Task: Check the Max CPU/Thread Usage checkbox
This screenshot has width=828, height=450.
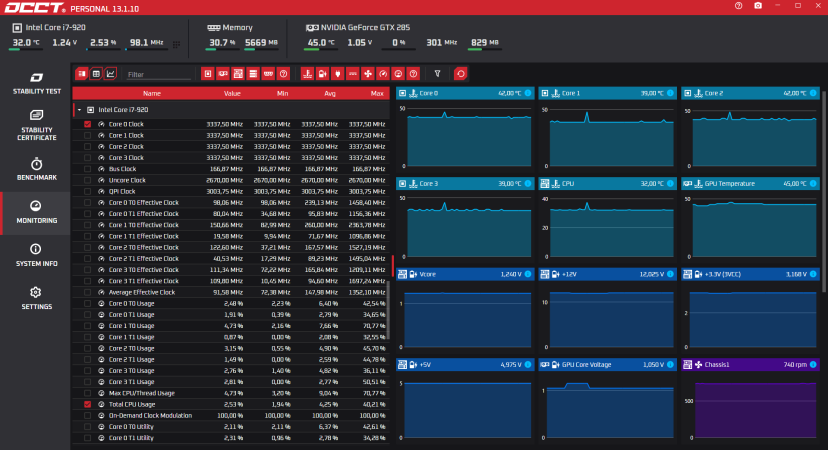Action: (x=88, y=393)
